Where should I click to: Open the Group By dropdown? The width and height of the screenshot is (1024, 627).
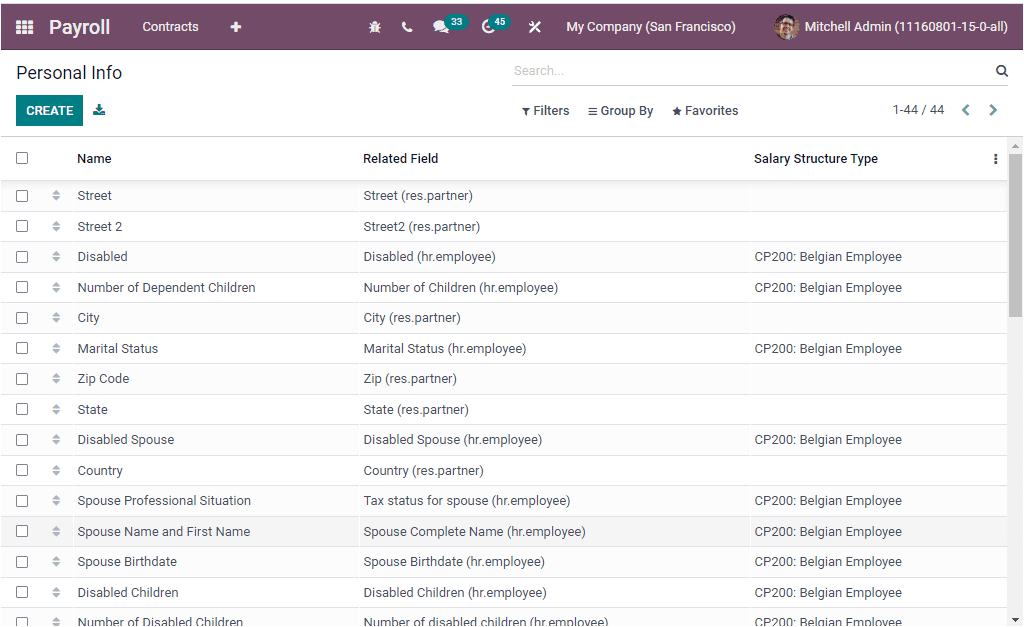pos(620,110)
